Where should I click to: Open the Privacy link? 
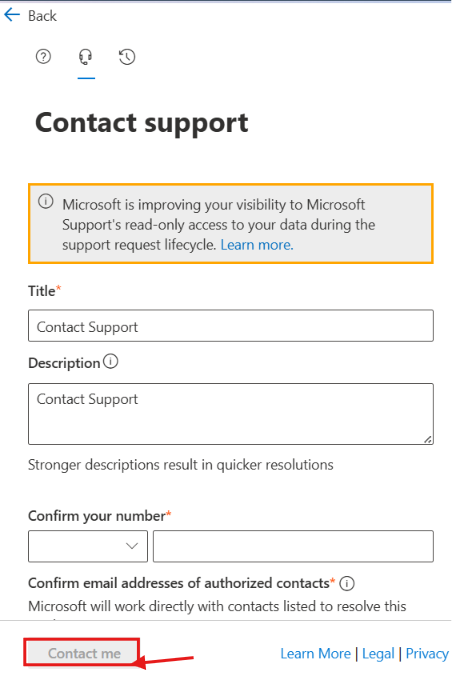tap(427, 653)
